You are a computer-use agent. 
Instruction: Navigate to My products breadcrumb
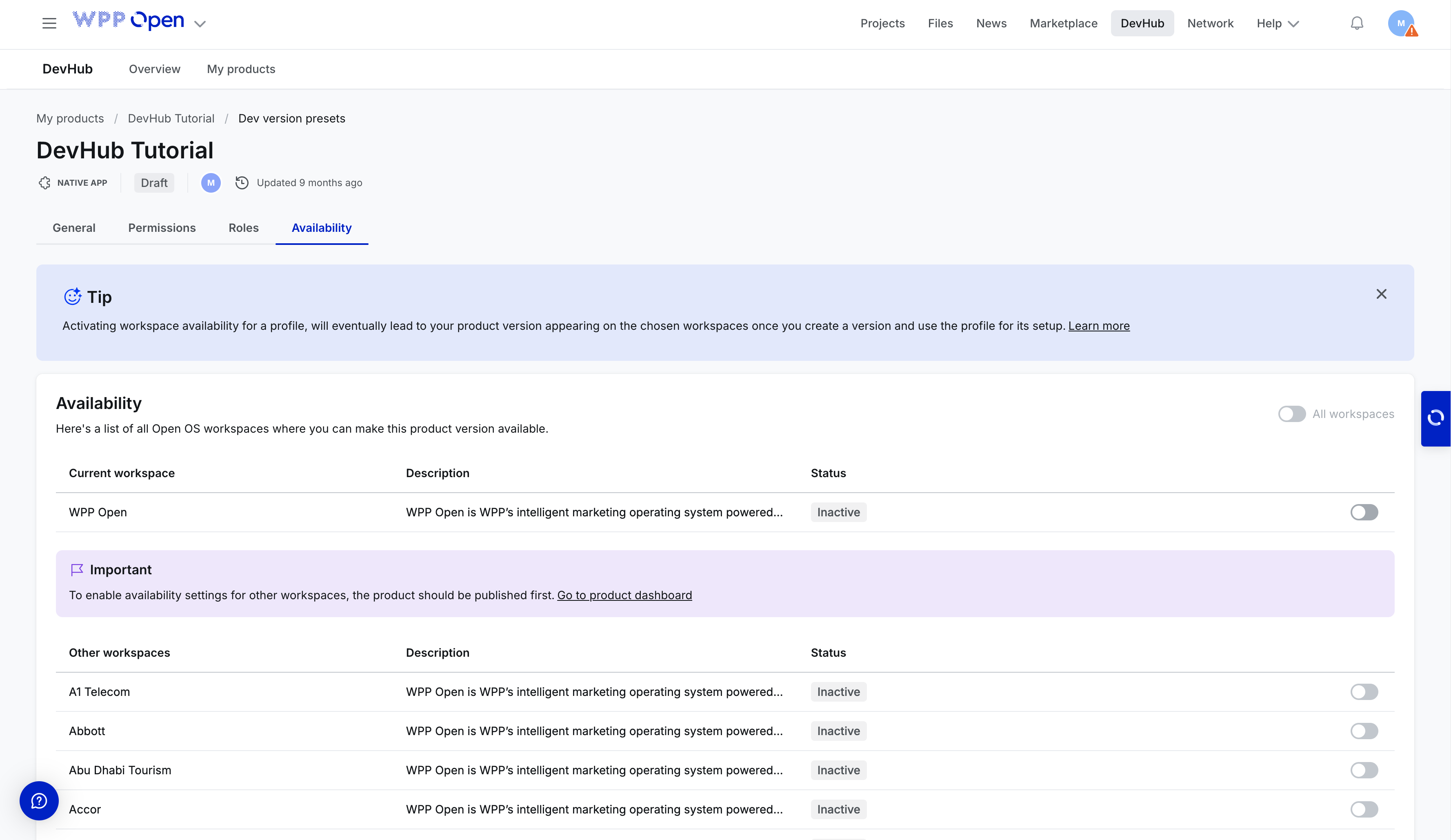[x=70, y=119]
